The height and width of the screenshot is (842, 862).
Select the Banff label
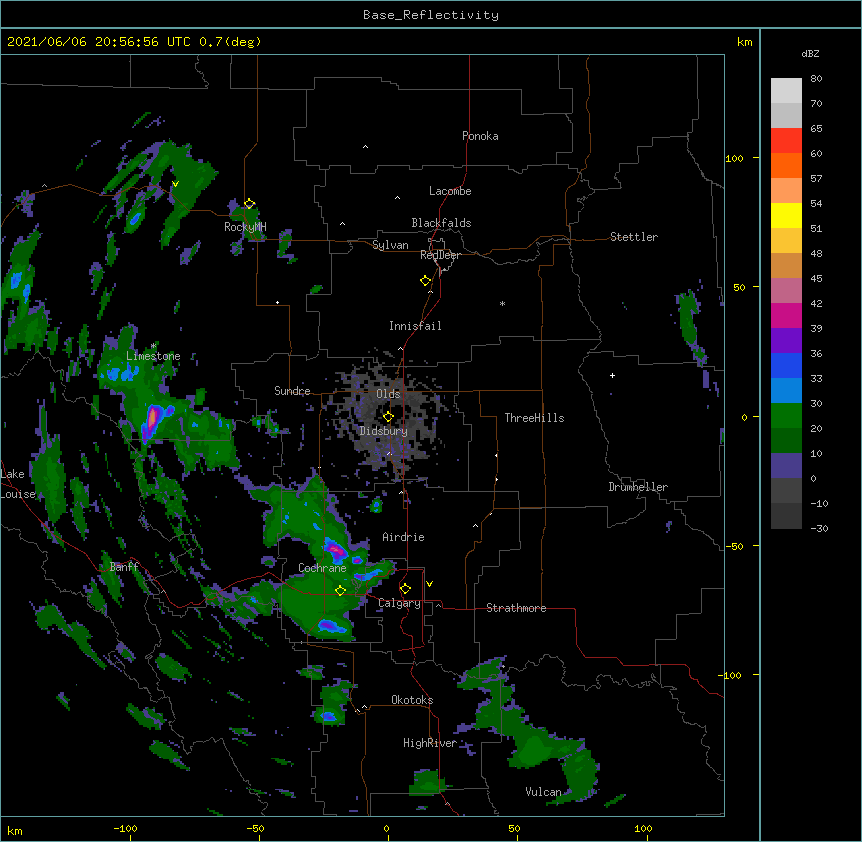(124, 567)
